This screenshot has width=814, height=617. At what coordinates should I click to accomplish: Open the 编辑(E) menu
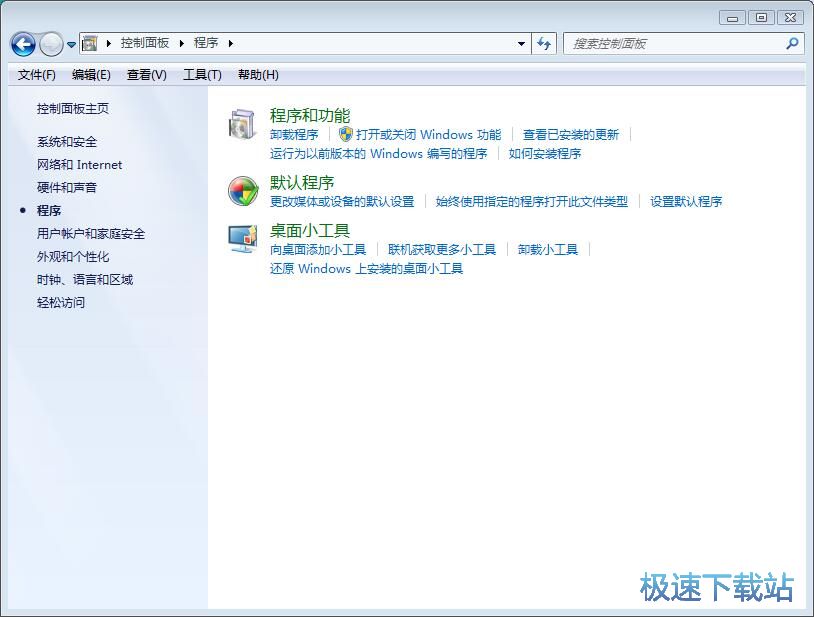[x=91, y=75]
